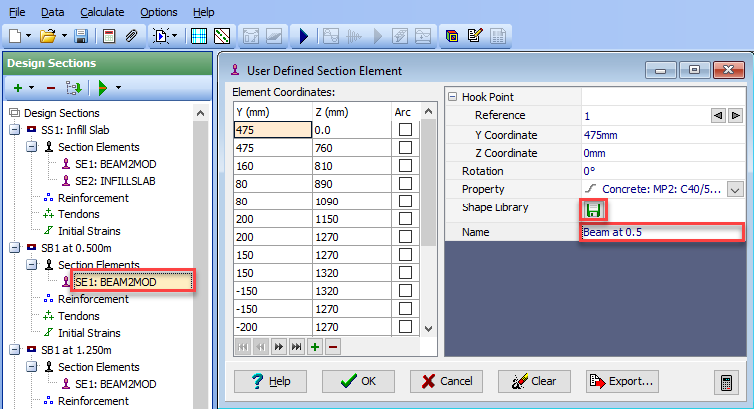Click the tree import icon with green arrow

click(74, 88)
